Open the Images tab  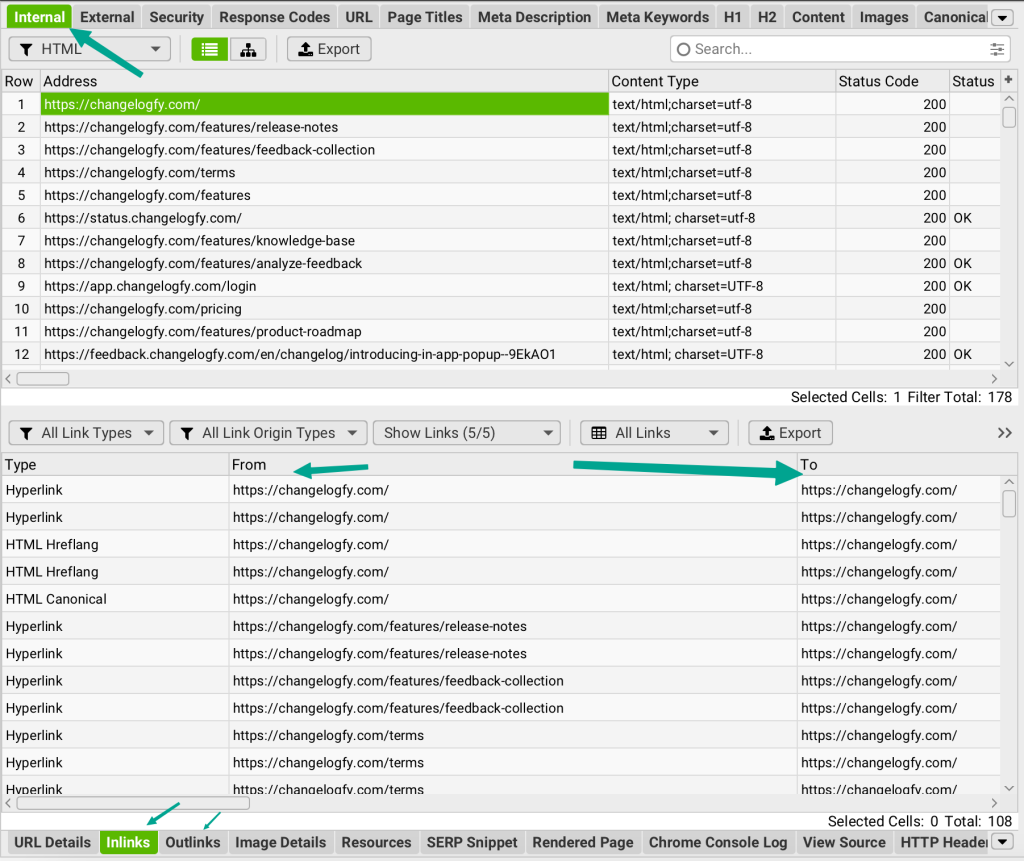(884, 17)
